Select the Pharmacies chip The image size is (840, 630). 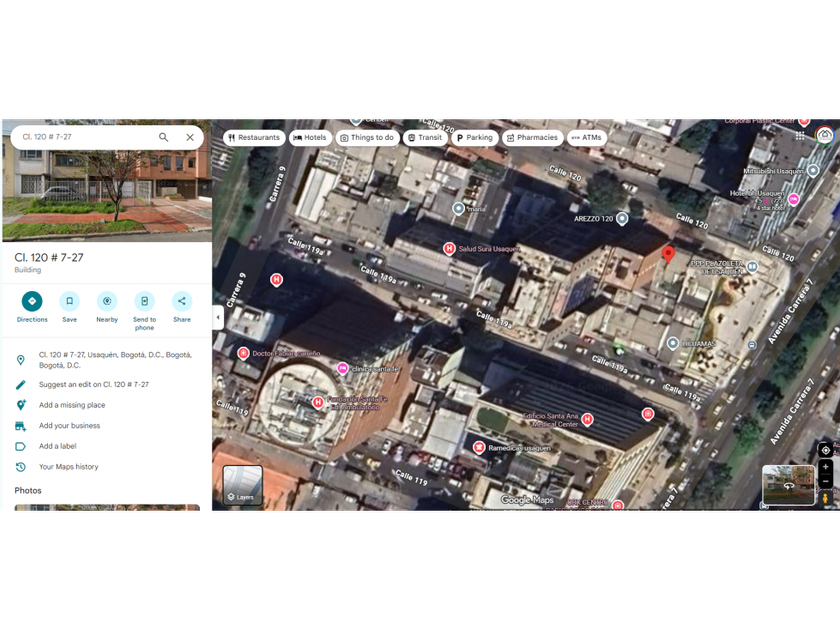pyautogui.click(x=532, y=138)
